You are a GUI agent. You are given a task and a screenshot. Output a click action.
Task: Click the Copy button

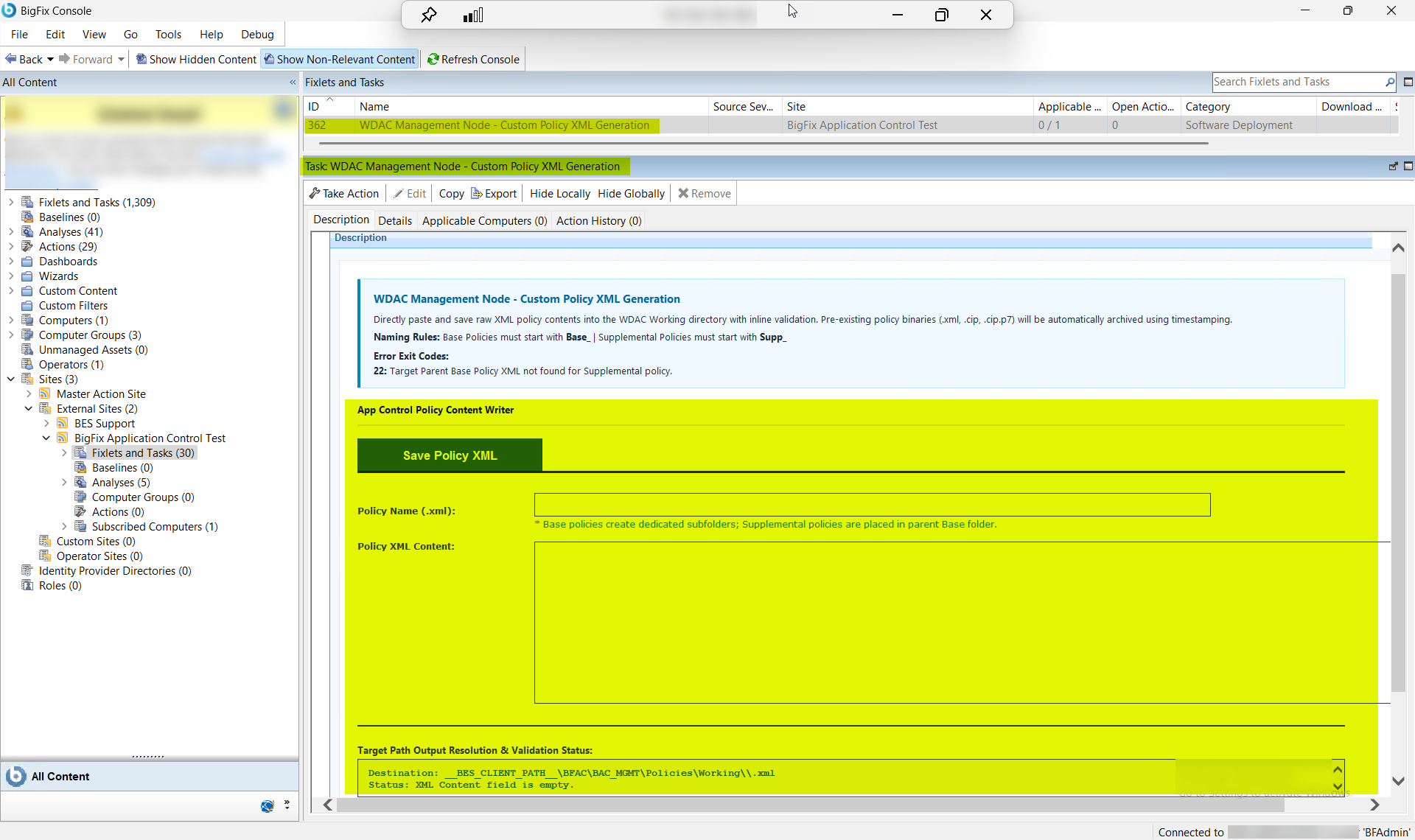451,193
